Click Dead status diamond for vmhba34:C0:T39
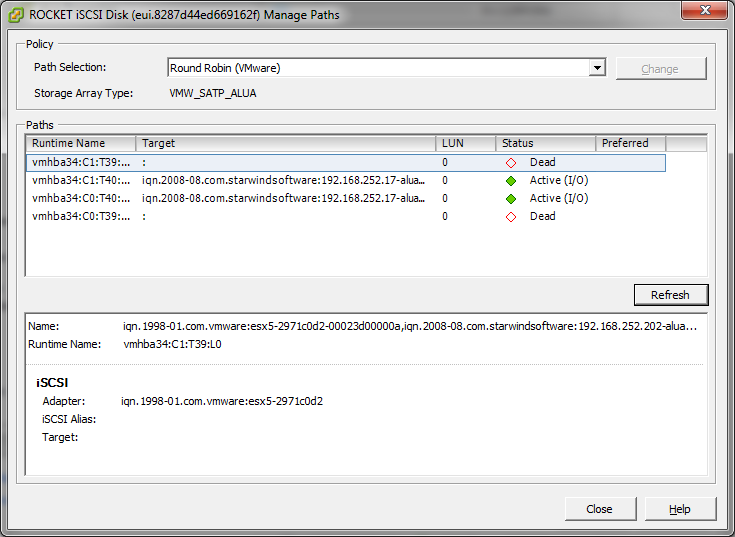Screen dimensions: 735x537 coord(511,217)
